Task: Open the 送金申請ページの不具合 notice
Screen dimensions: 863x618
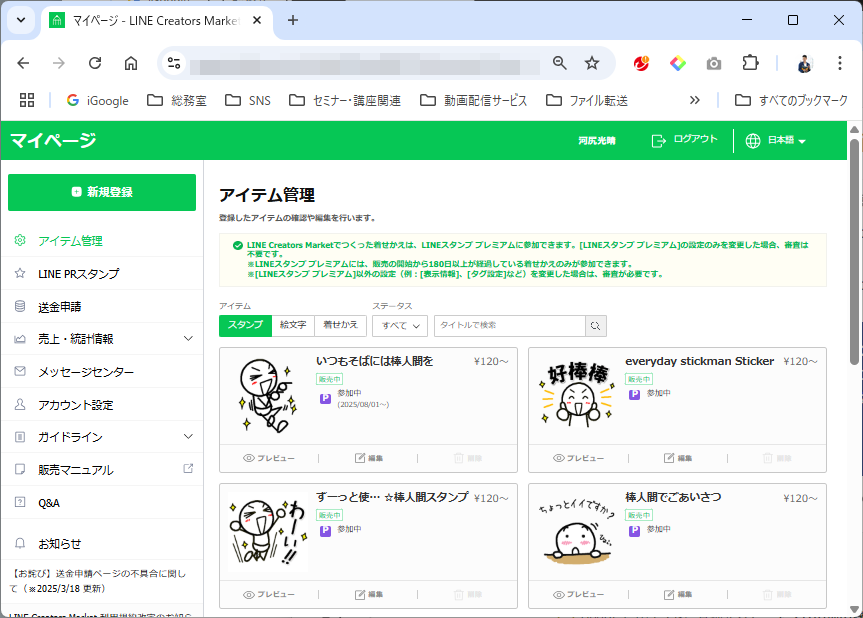Action: (98, 581)
